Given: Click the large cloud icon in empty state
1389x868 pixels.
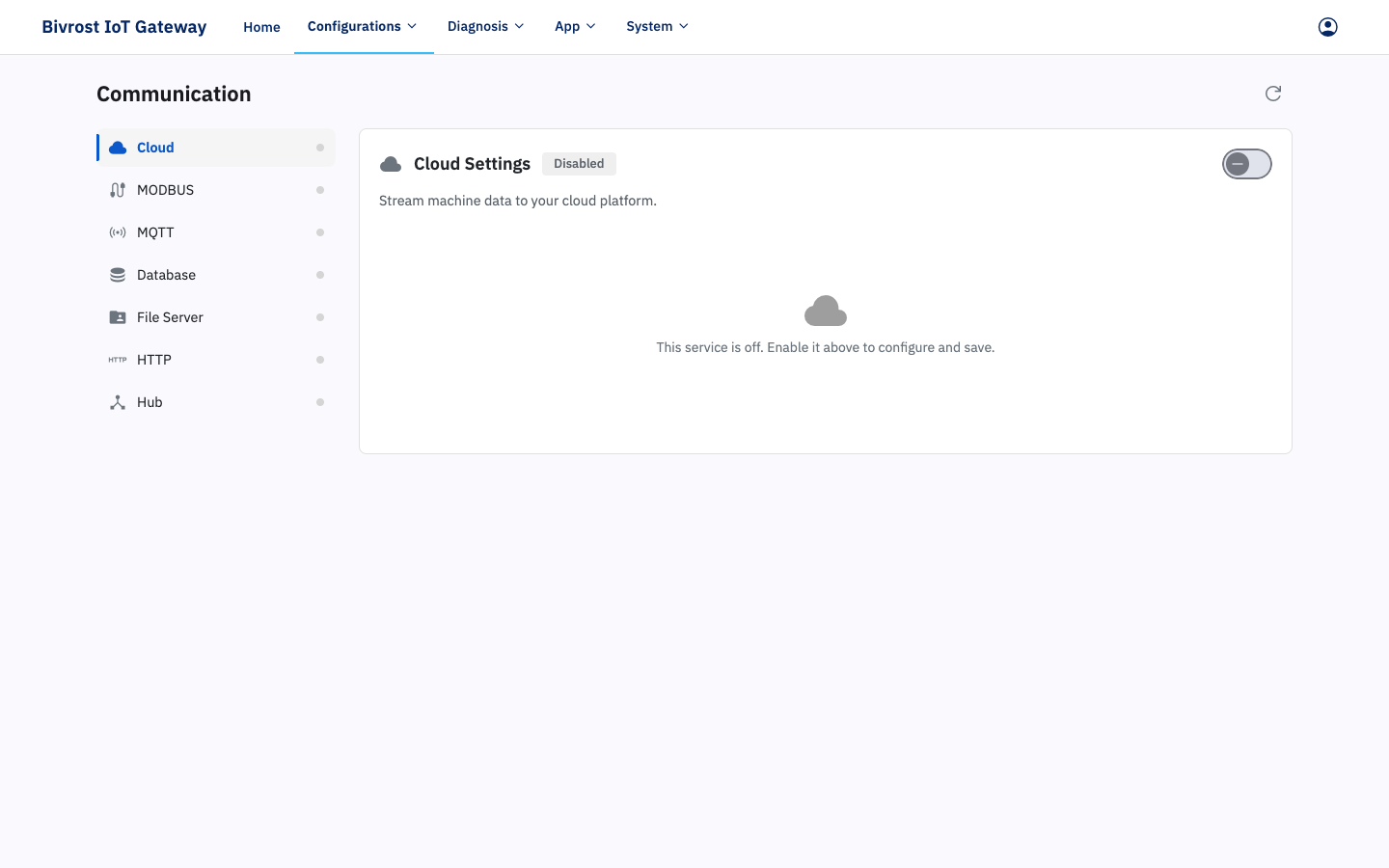Looking at the screenshot, I should pyautogui.click(x=826, y=312).
